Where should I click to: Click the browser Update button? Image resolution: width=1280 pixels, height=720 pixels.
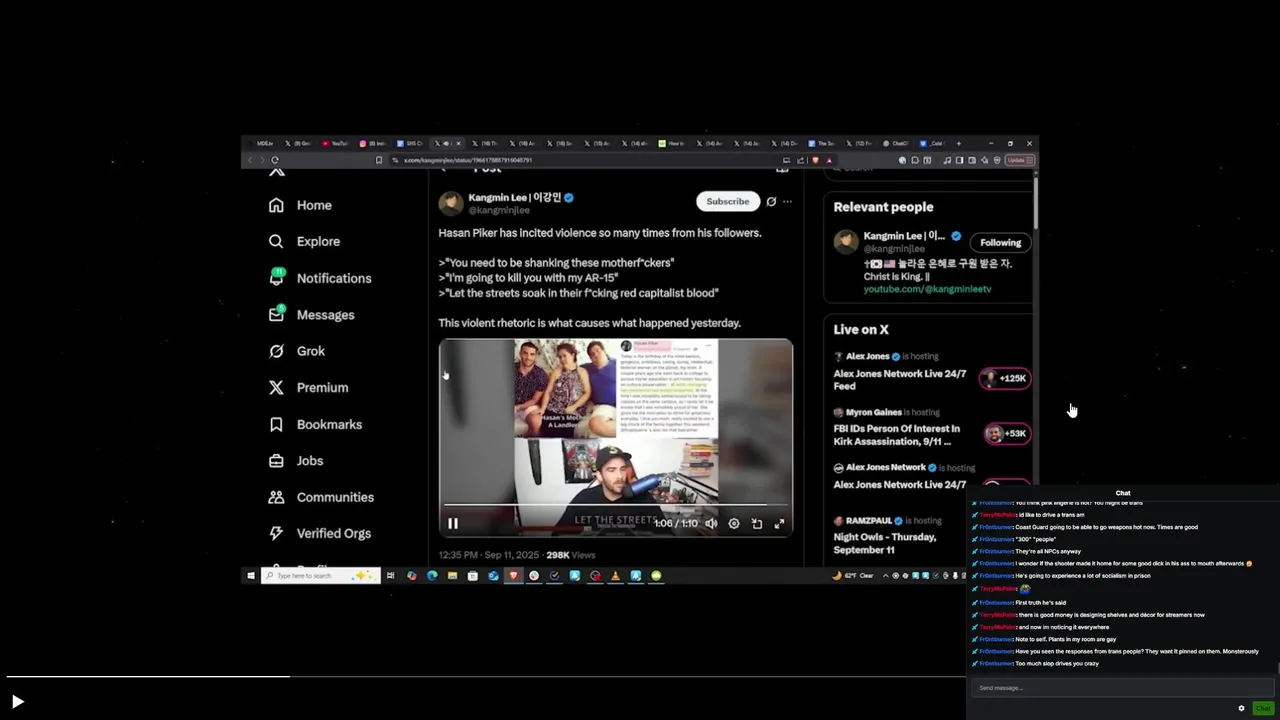coord(1020,160)
